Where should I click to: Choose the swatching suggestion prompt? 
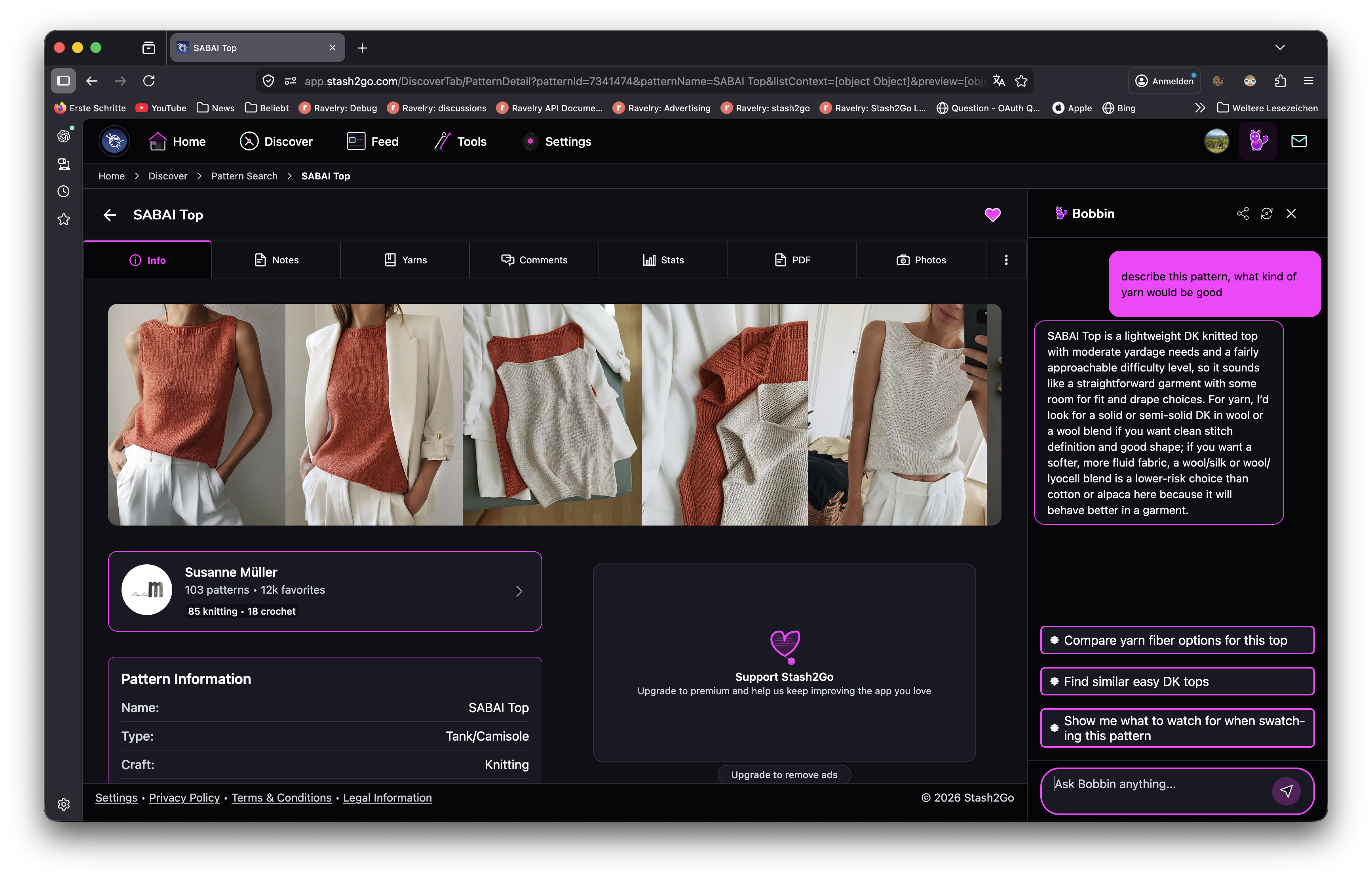click(x=1177, y=728)
